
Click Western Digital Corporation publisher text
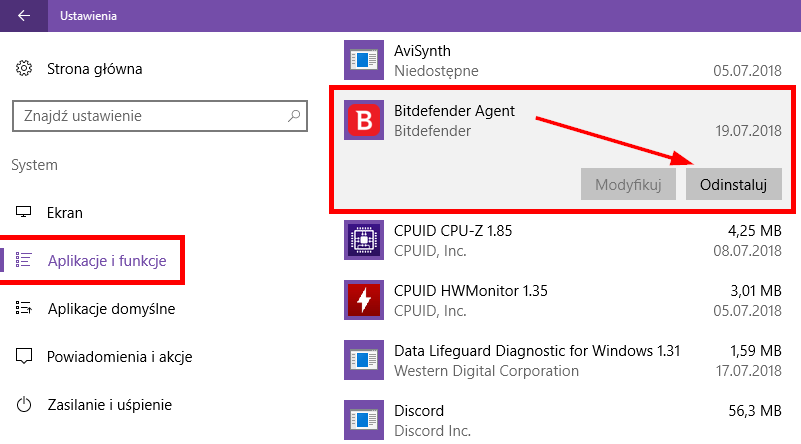tap(486, 371)
